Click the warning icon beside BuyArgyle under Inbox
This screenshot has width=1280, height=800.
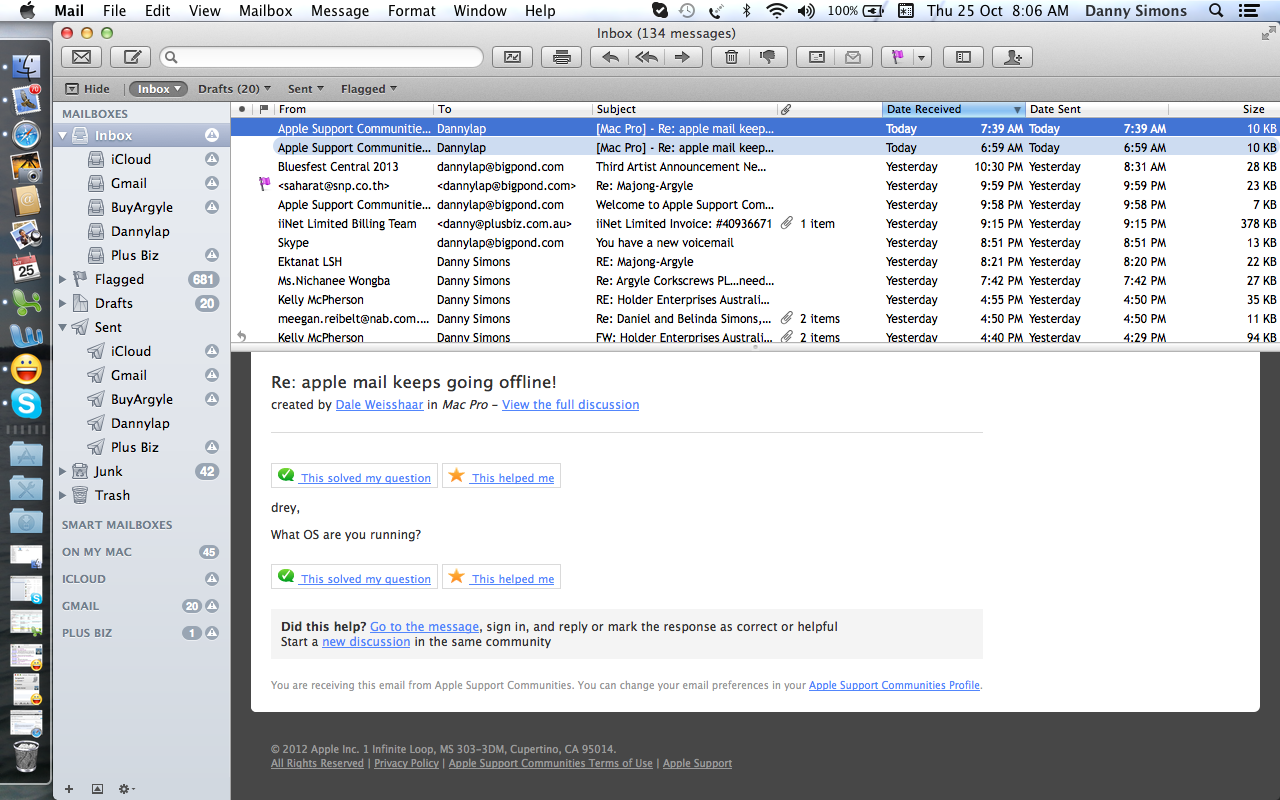click(x=212, y=207)
